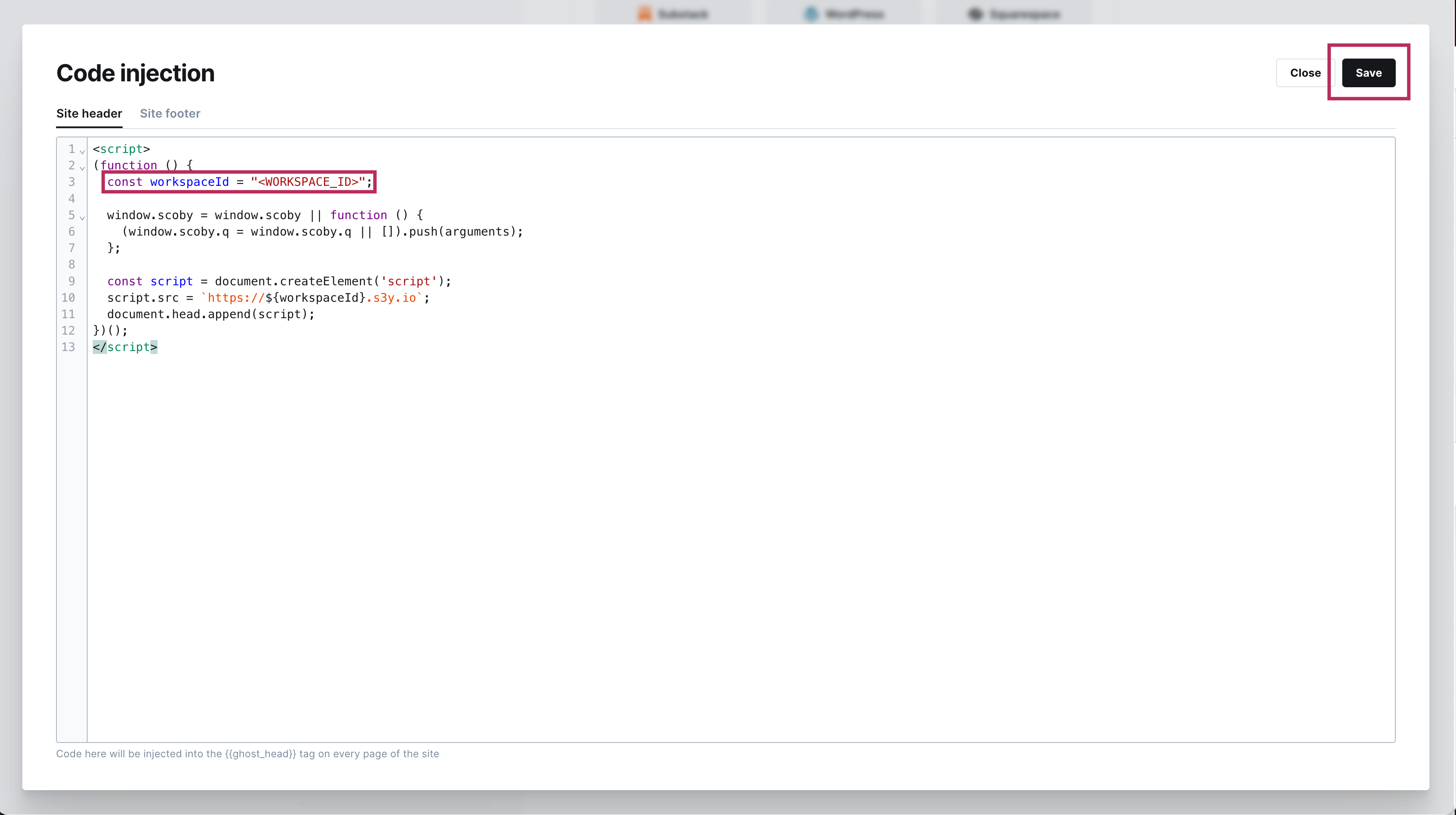Screen dimensions: 1456x815
Task: Click the "<WORKSPACE_ID>" string in line 3
Action: point(308,182)
